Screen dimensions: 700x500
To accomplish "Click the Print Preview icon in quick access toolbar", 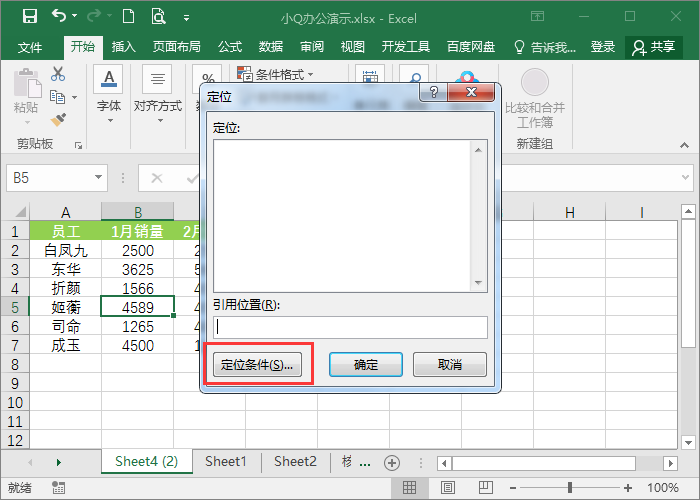I will (158, 17).
